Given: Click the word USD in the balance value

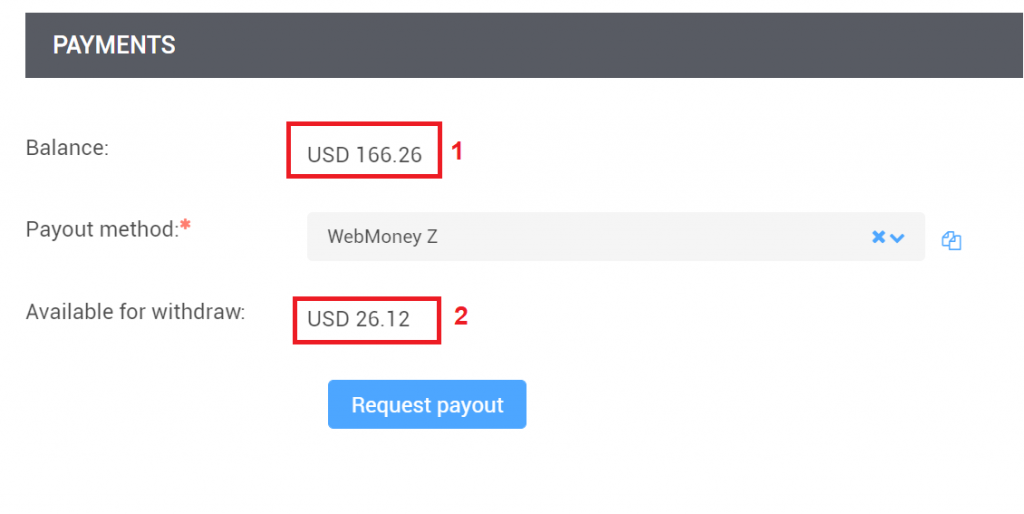Looking at the screenshot, I should [327, 155].
